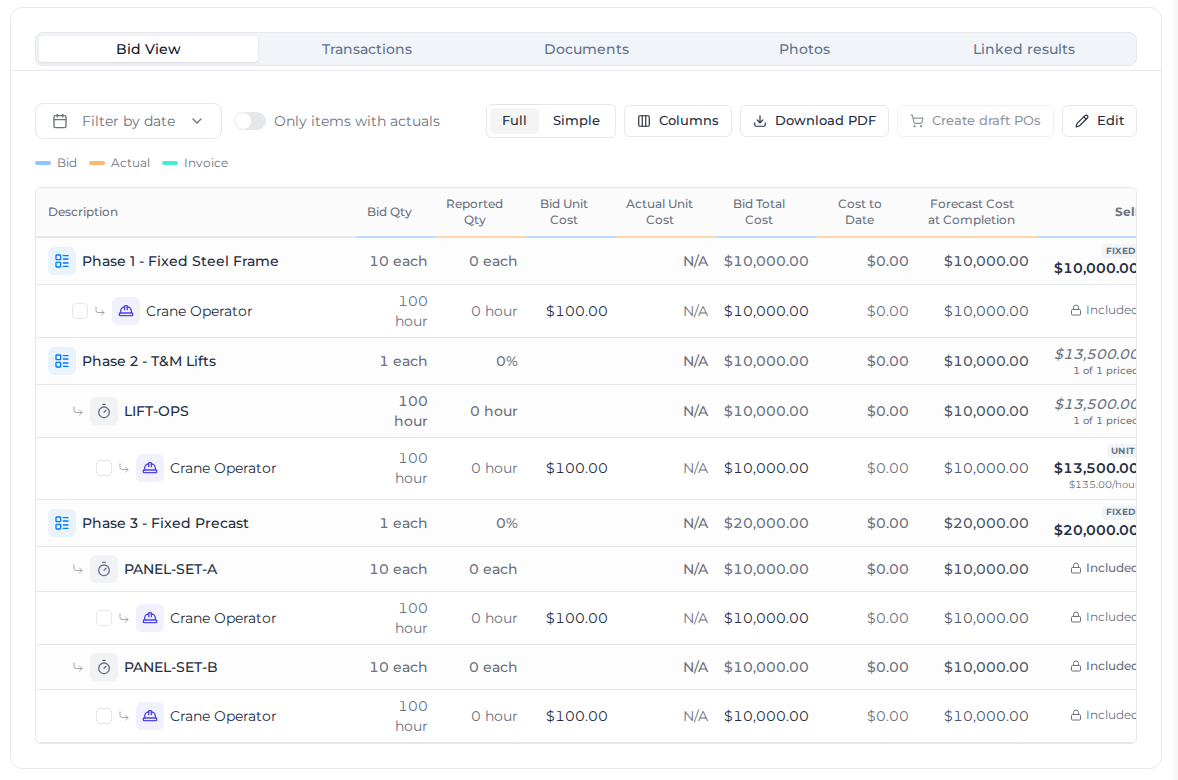Click the download arrow icon

[x=760, y=121]
